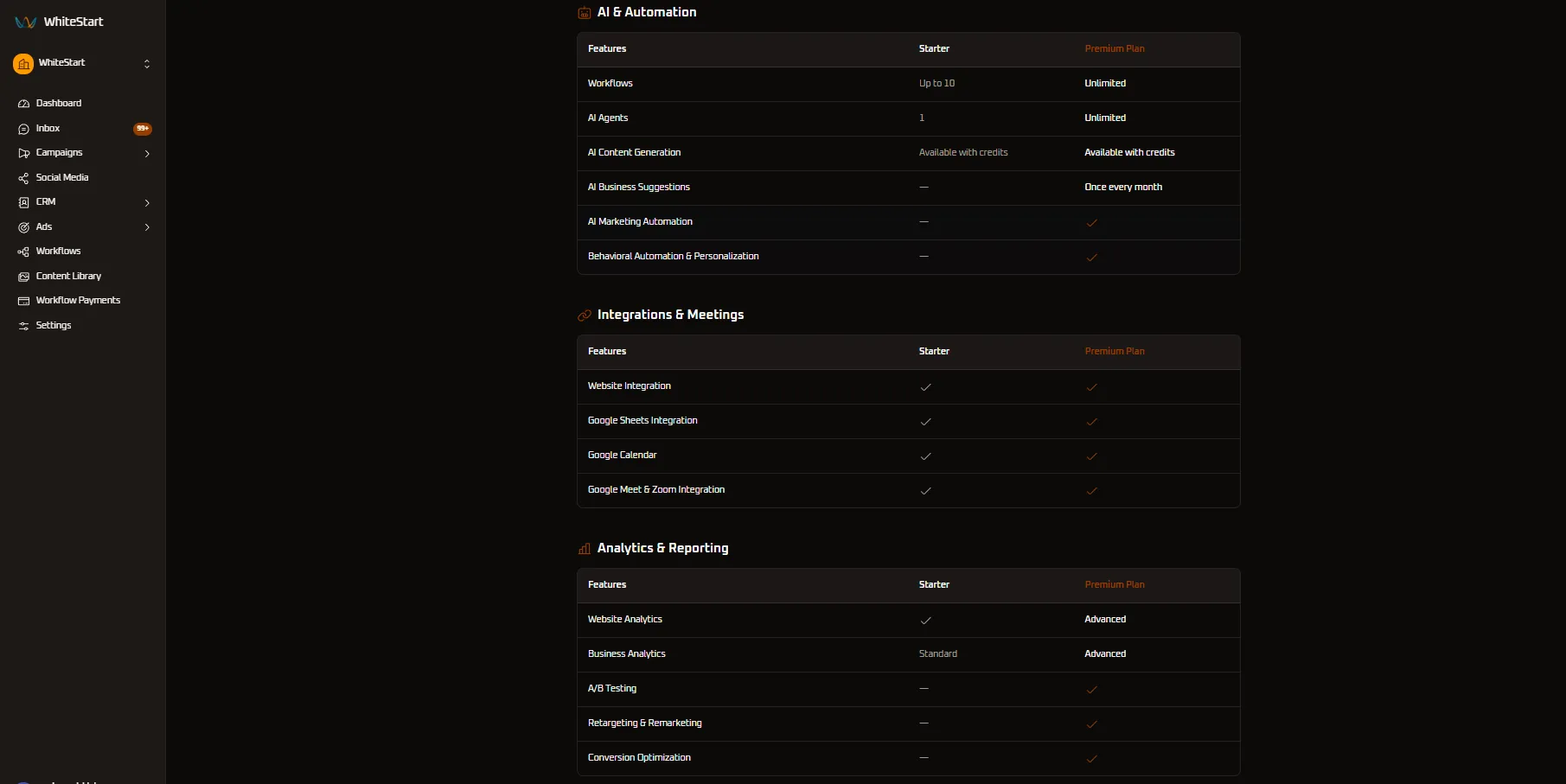Screen dimensions: 1566x784
Task: Click Premium checkmark for Google Calendar
Action: tap(1092, 456)
